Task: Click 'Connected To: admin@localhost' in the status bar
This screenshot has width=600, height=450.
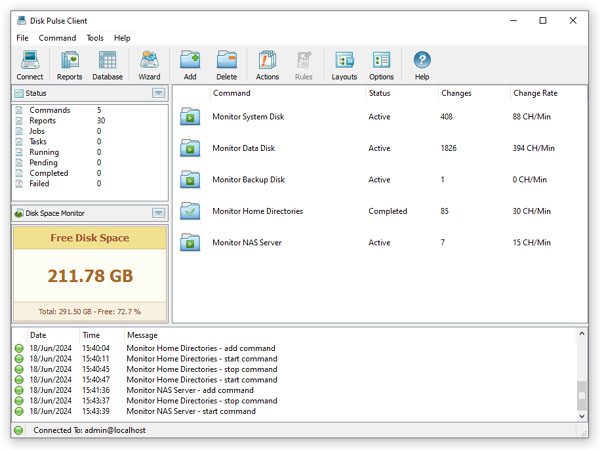Action: [x=89, y=430]
